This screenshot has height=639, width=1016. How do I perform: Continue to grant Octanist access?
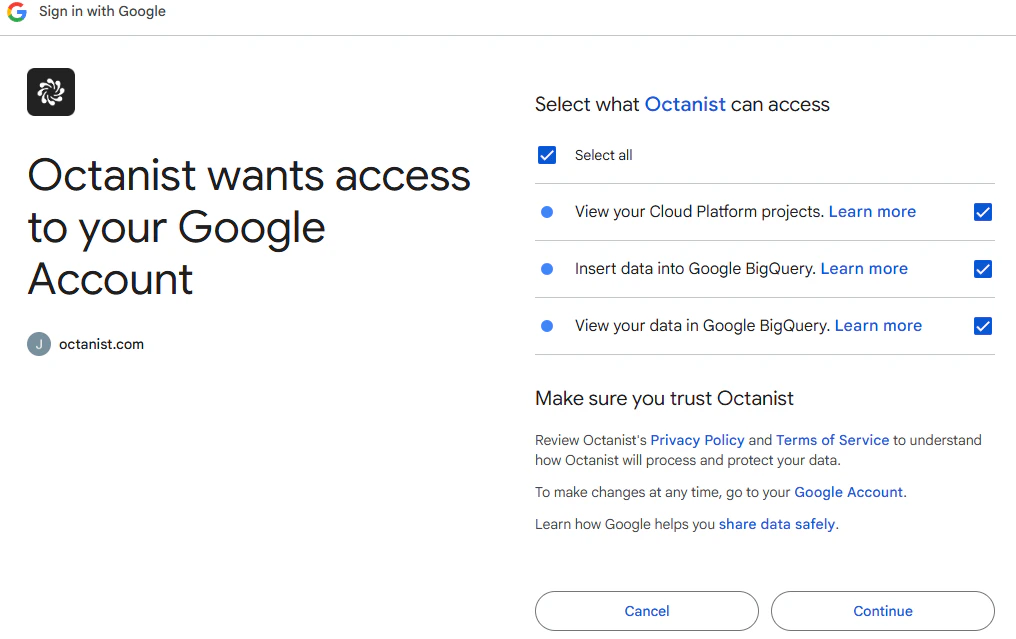point(883,611)
